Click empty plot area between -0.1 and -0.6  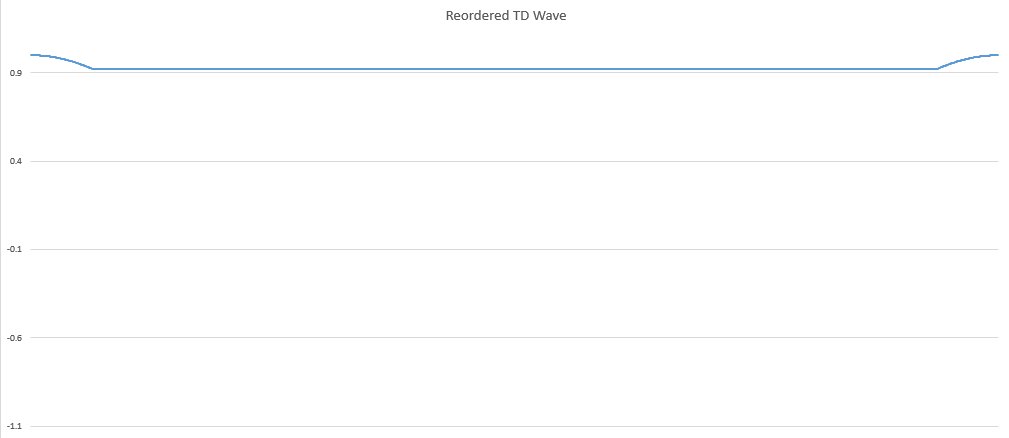500,293
